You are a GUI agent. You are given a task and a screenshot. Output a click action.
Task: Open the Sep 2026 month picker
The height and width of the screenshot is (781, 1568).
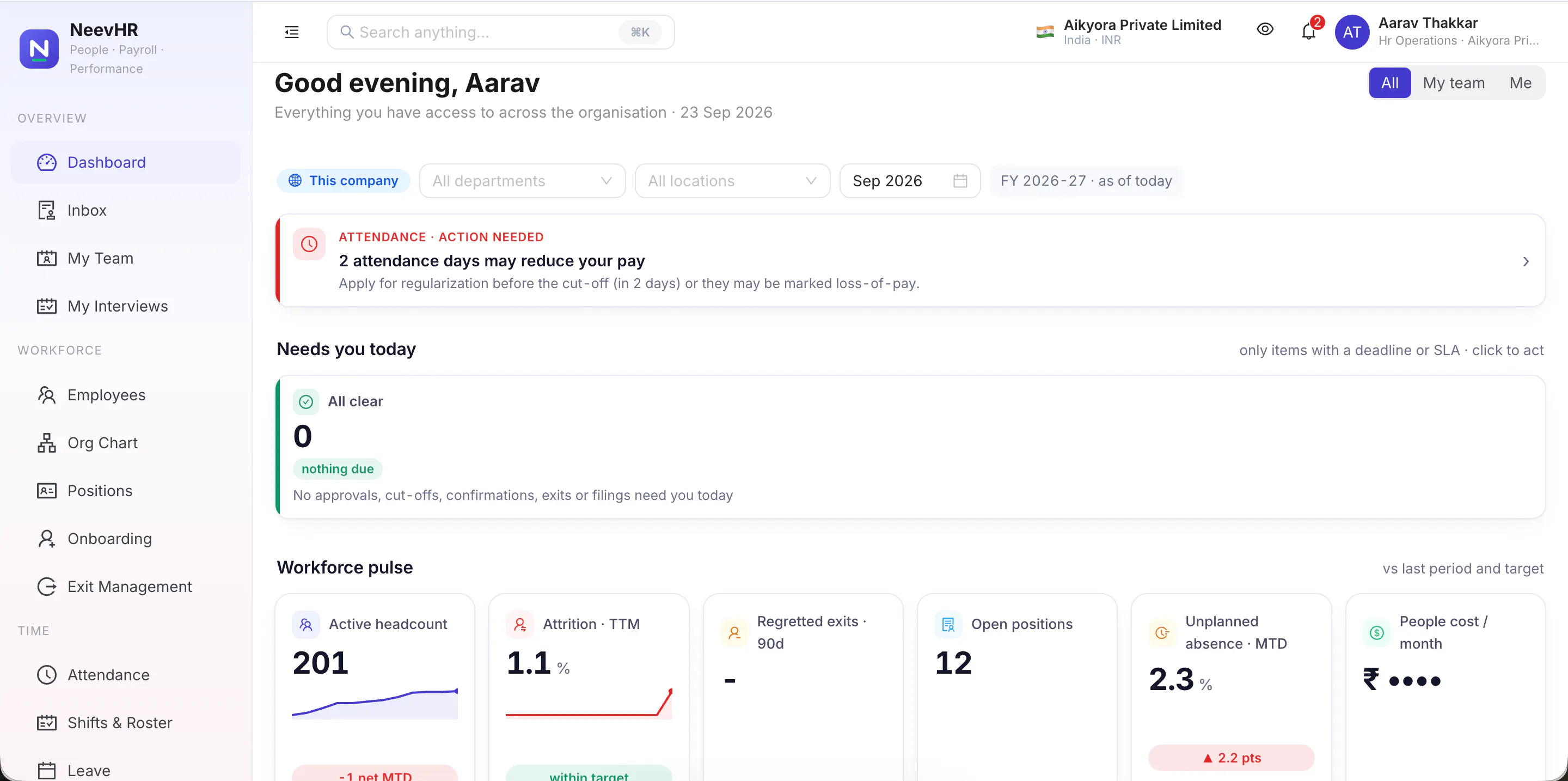point(910,181)
